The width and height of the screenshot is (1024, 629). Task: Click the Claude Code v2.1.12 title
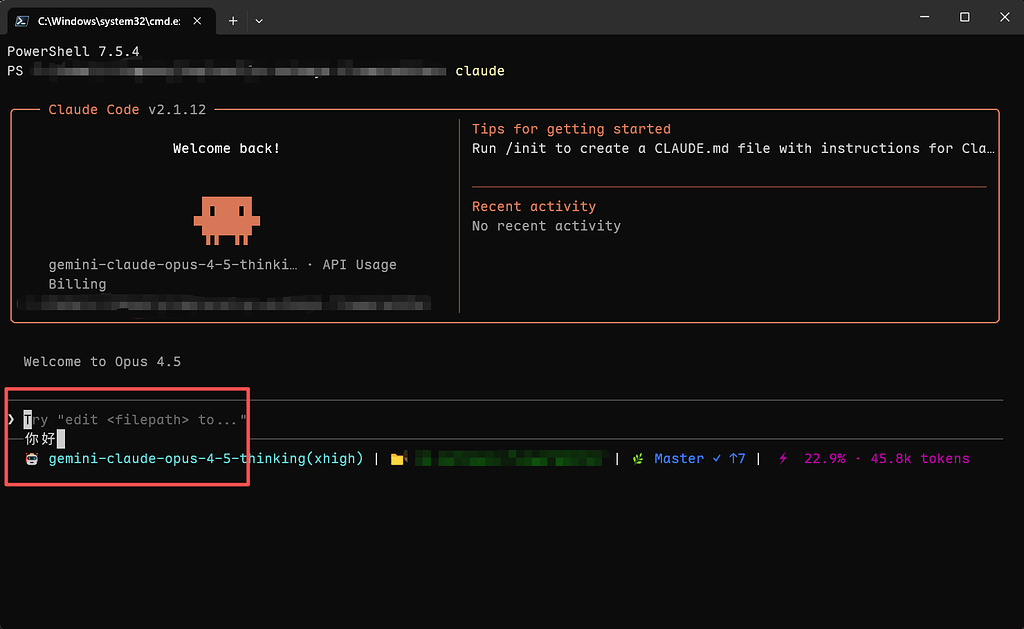pos(127,110)
